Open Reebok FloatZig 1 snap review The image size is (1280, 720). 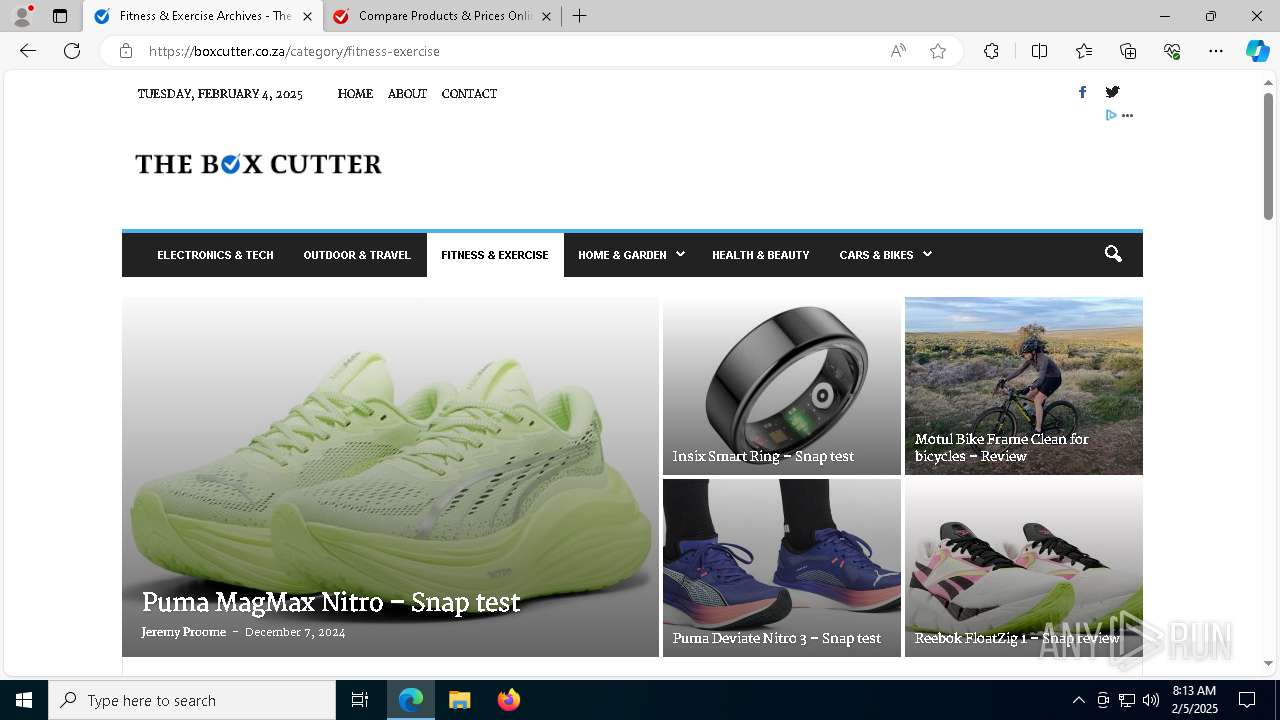1017,638
